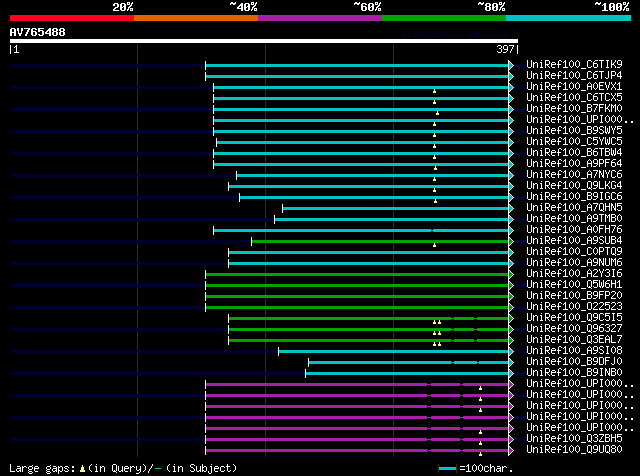The width and height of the screenshot is (640, 476).
Task: Click the cyan ~100% legend segment
Action: (x=569, y=18)
